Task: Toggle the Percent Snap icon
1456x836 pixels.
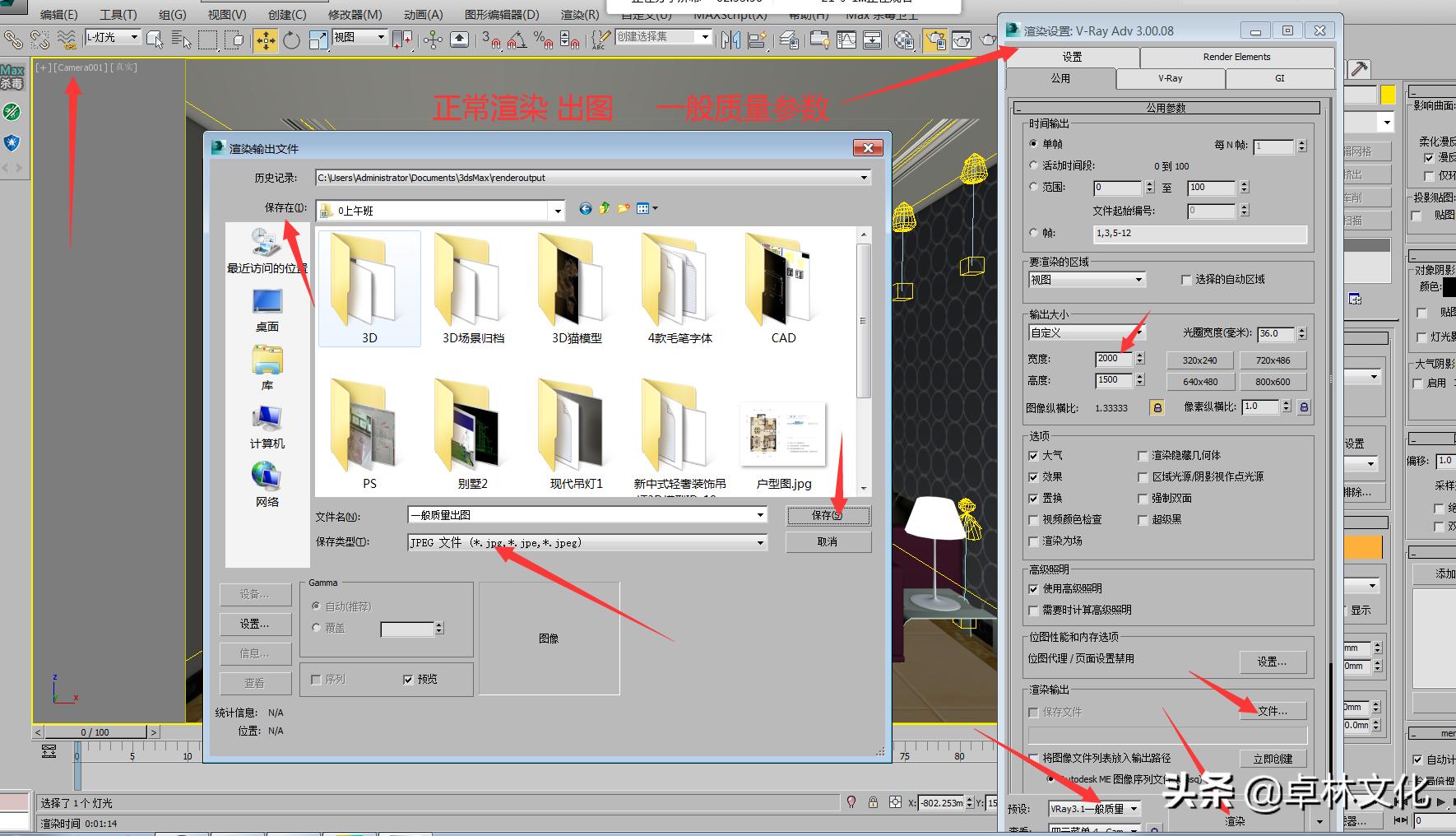Action: [x=543, y=39]
